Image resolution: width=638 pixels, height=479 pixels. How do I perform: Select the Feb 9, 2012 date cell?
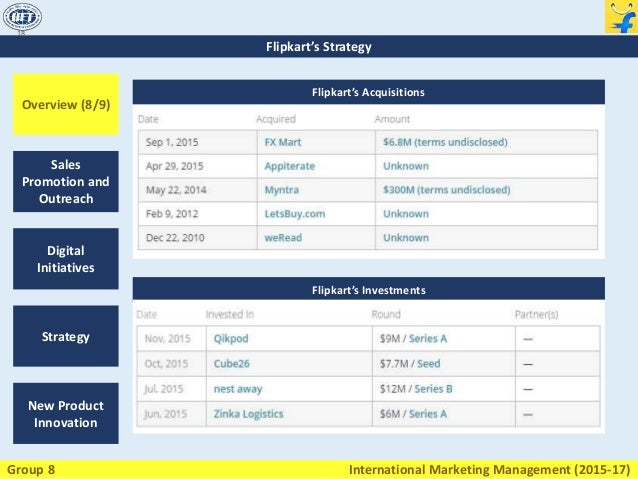click(x=197, y=214)
